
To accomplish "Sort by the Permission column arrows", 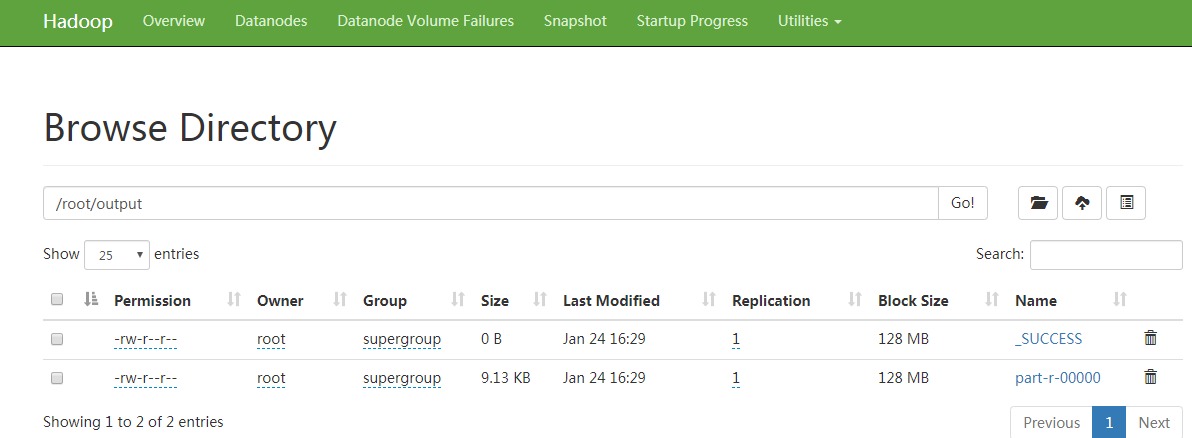I will (x=235, y=300).
